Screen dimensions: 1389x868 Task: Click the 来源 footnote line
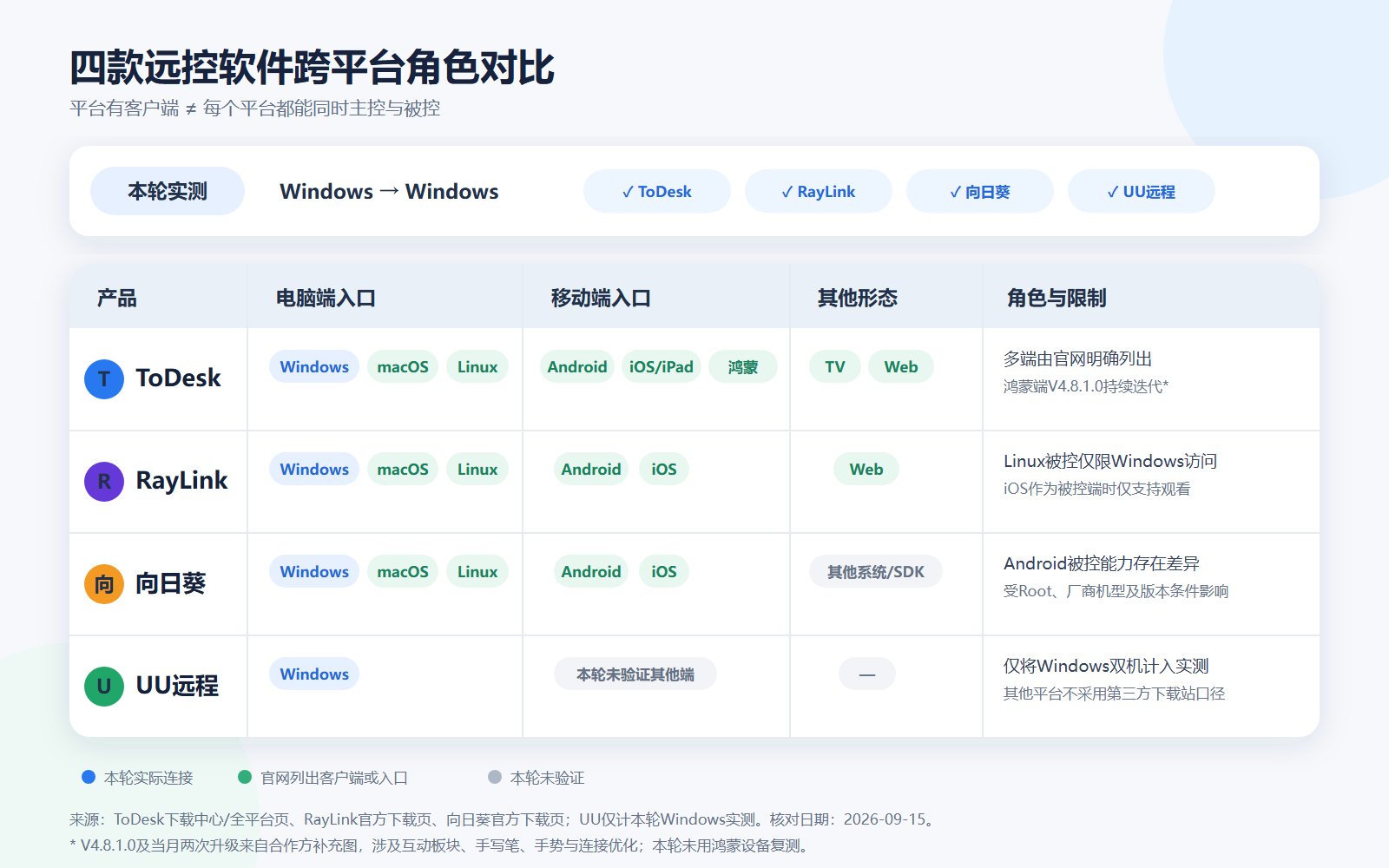504,819
